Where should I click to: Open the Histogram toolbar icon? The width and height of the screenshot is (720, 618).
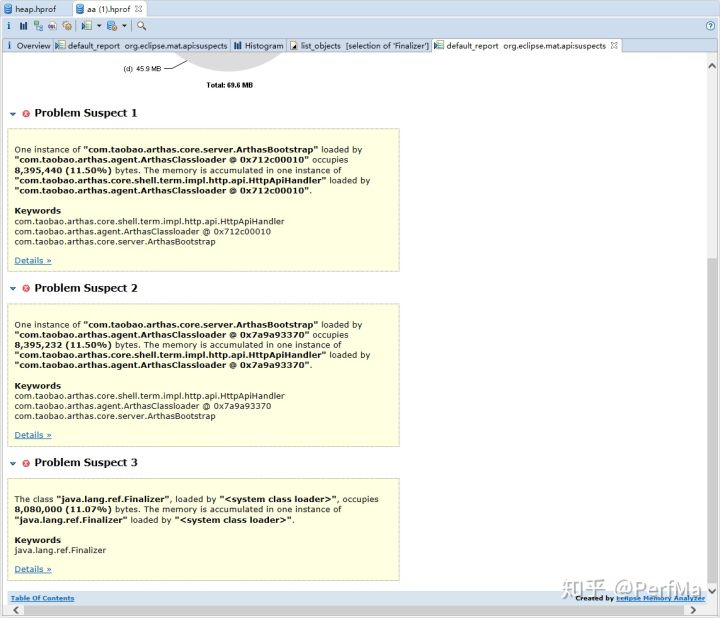click(23, 26)
